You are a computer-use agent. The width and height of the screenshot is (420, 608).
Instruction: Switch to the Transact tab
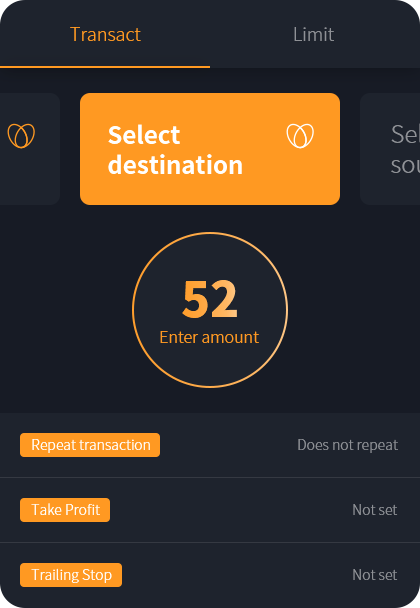tap(105, 34)
